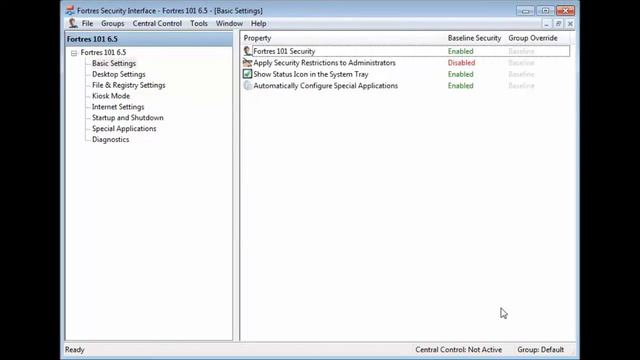
Task: Minimize the Fortres Security Interface window
Action: (525, 11)
